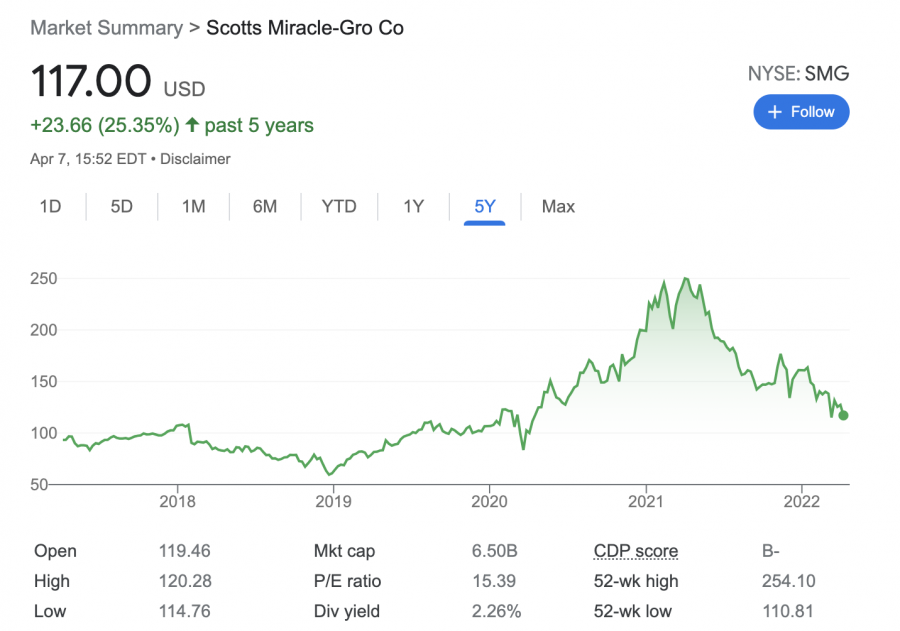
Task: Click the 52-wk low label
Action: tap(632, 611)
